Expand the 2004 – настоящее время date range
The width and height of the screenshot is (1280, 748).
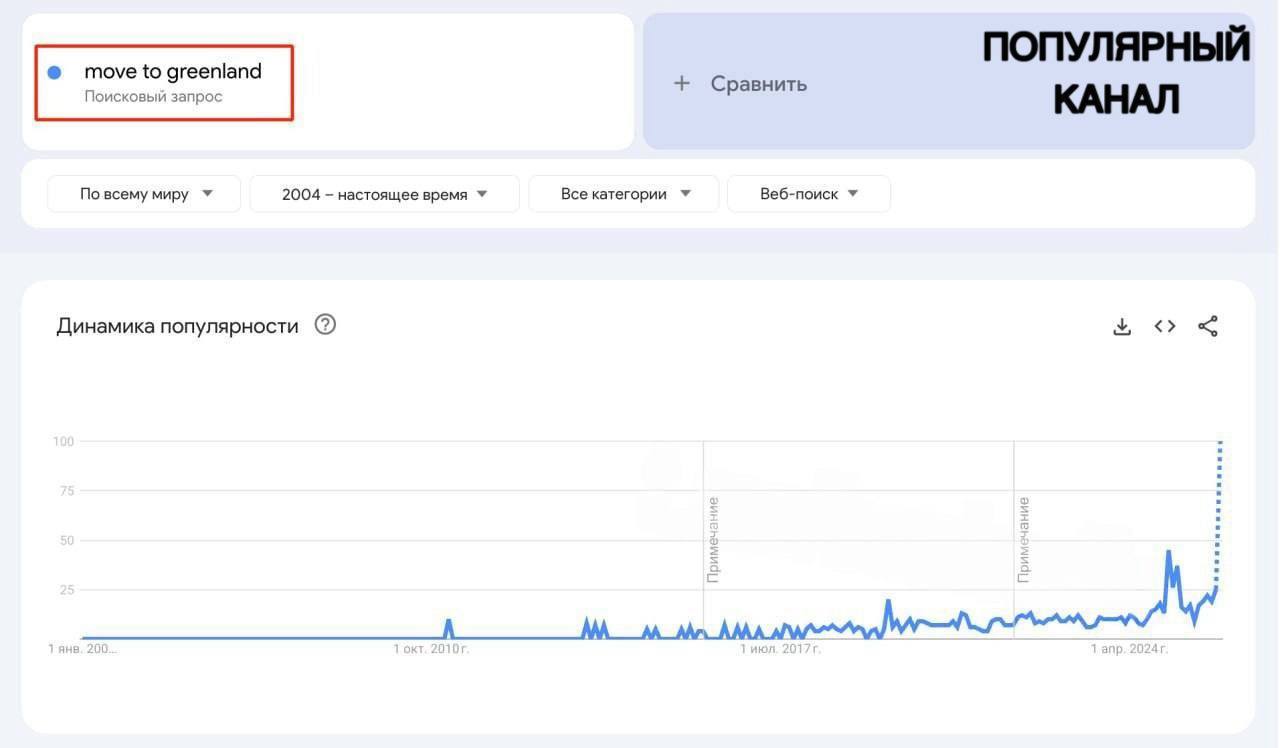[384, 194]
